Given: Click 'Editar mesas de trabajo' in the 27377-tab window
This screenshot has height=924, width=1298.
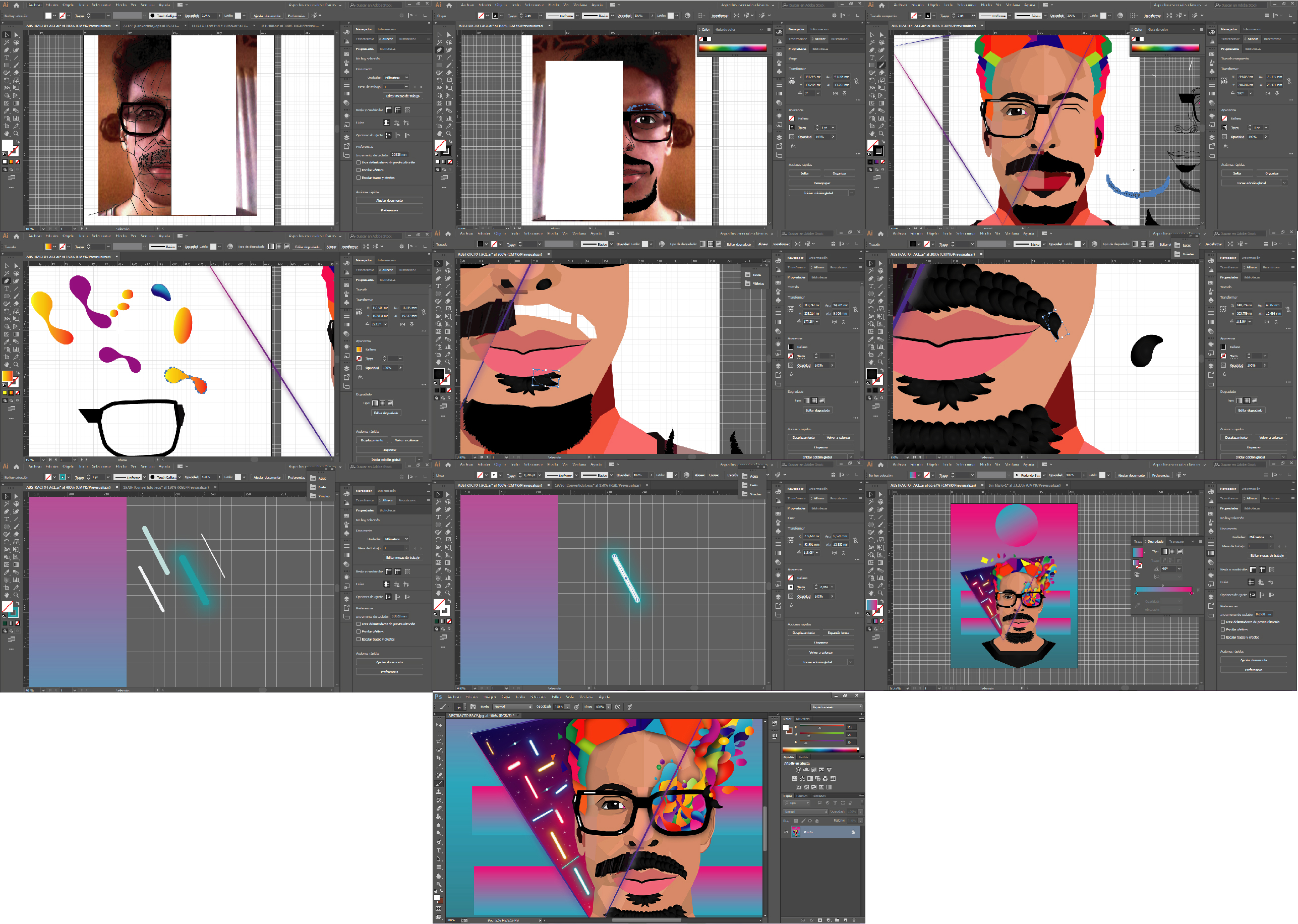Looking at the screenshot, I should [403, 96].
